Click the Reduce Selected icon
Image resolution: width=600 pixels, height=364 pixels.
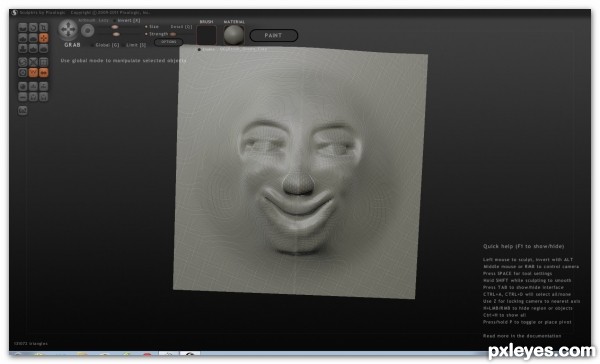[x=33, y=62]
